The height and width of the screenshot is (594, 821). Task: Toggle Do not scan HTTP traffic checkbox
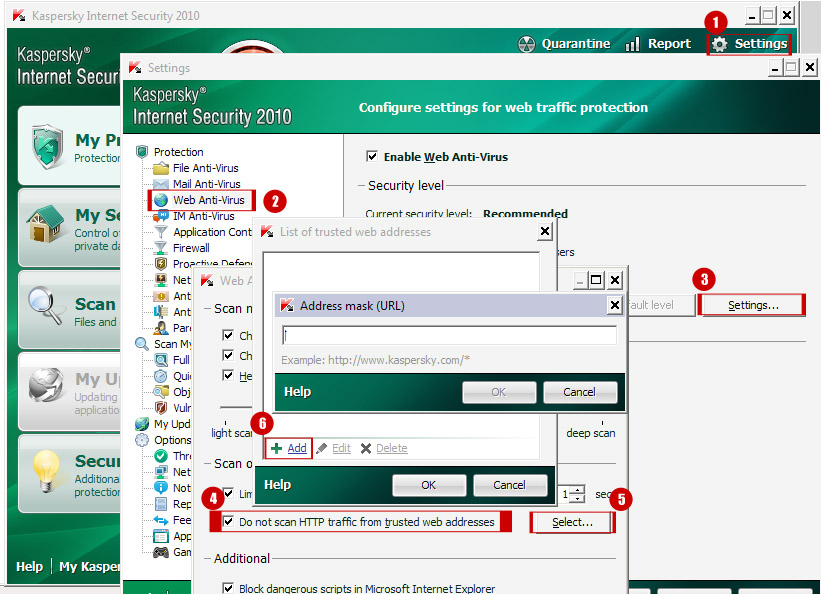coord(228,522)
